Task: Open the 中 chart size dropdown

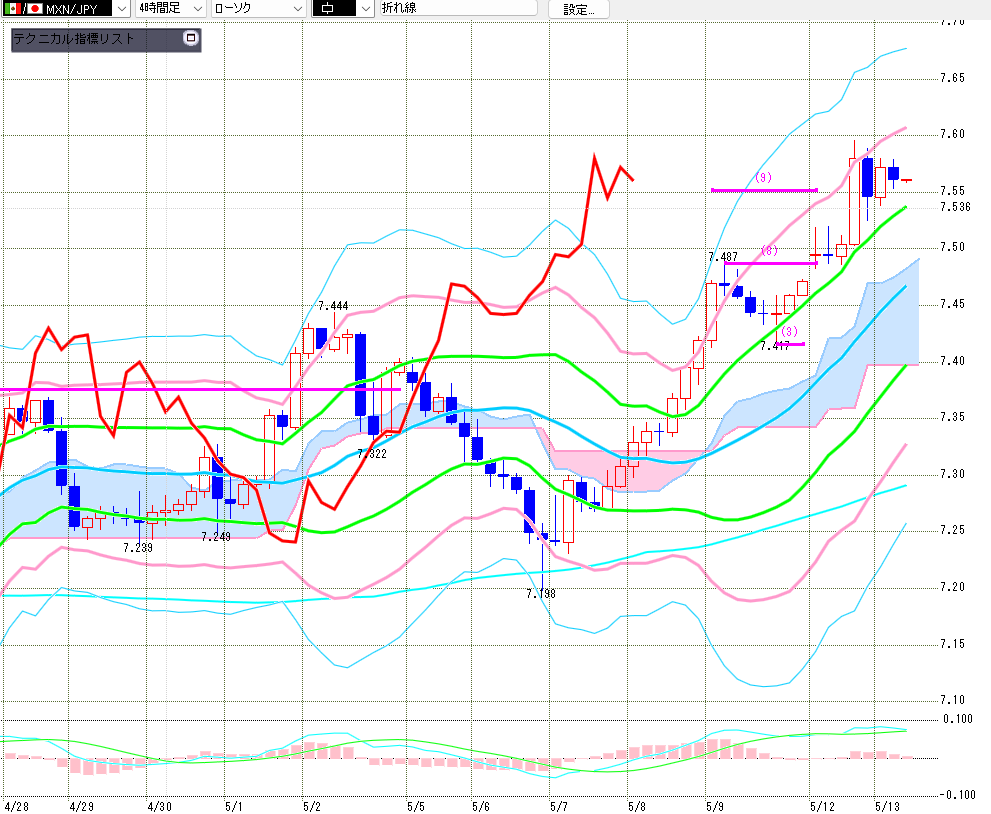Action: 343,9
